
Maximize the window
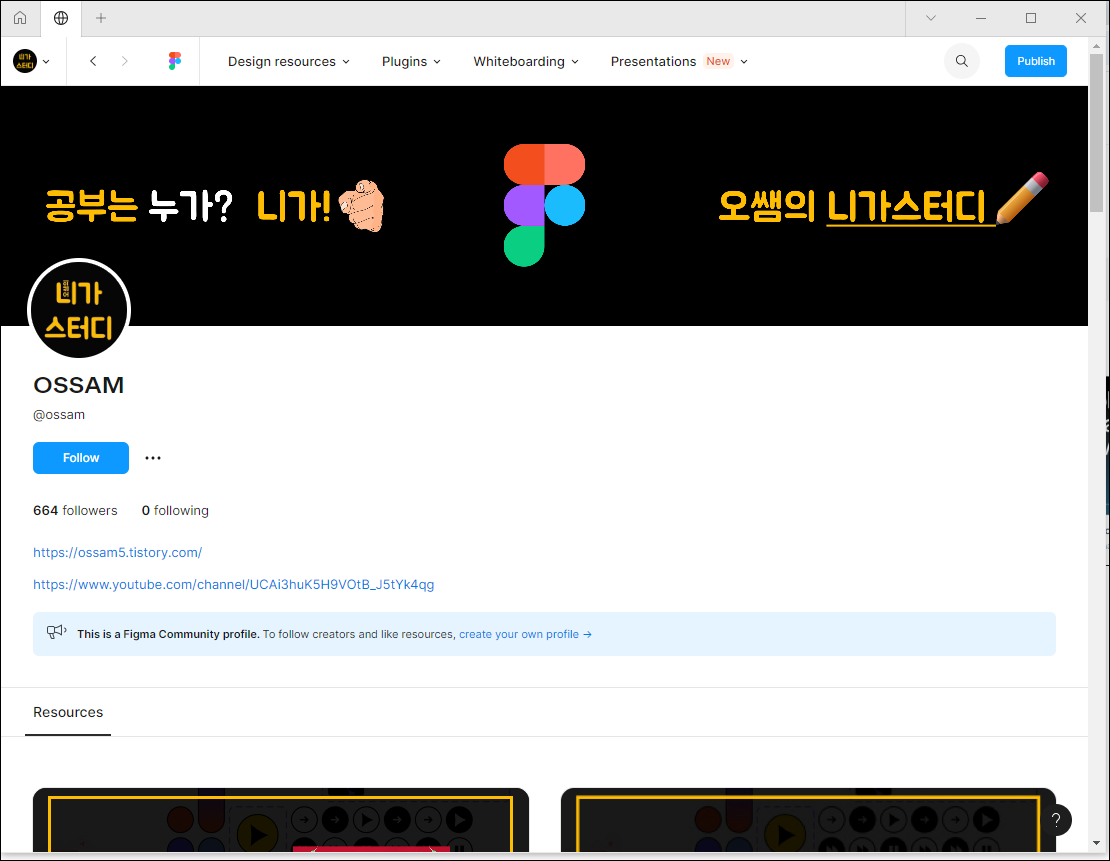1031,18
